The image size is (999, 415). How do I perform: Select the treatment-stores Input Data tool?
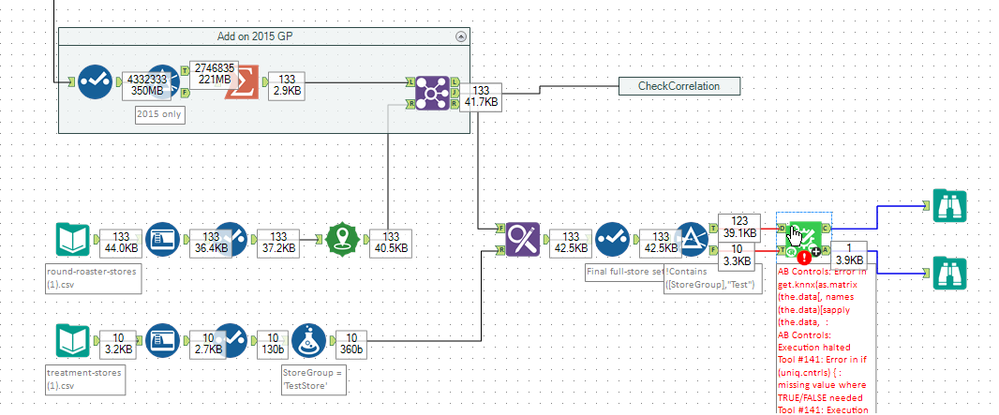point(73,340)
